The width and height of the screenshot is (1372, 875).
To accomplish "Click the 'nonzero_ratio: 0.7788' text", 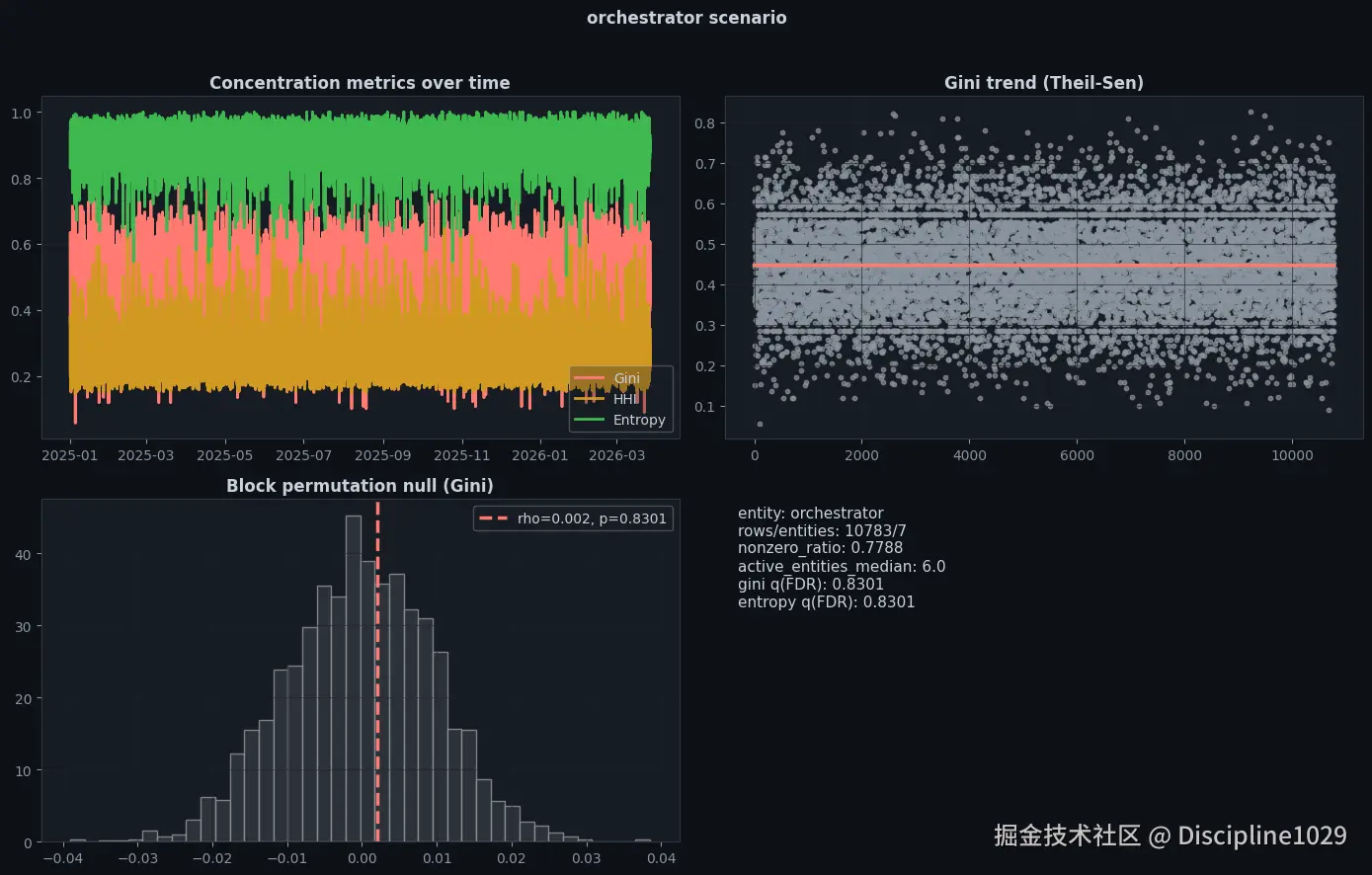I will 820,548.
